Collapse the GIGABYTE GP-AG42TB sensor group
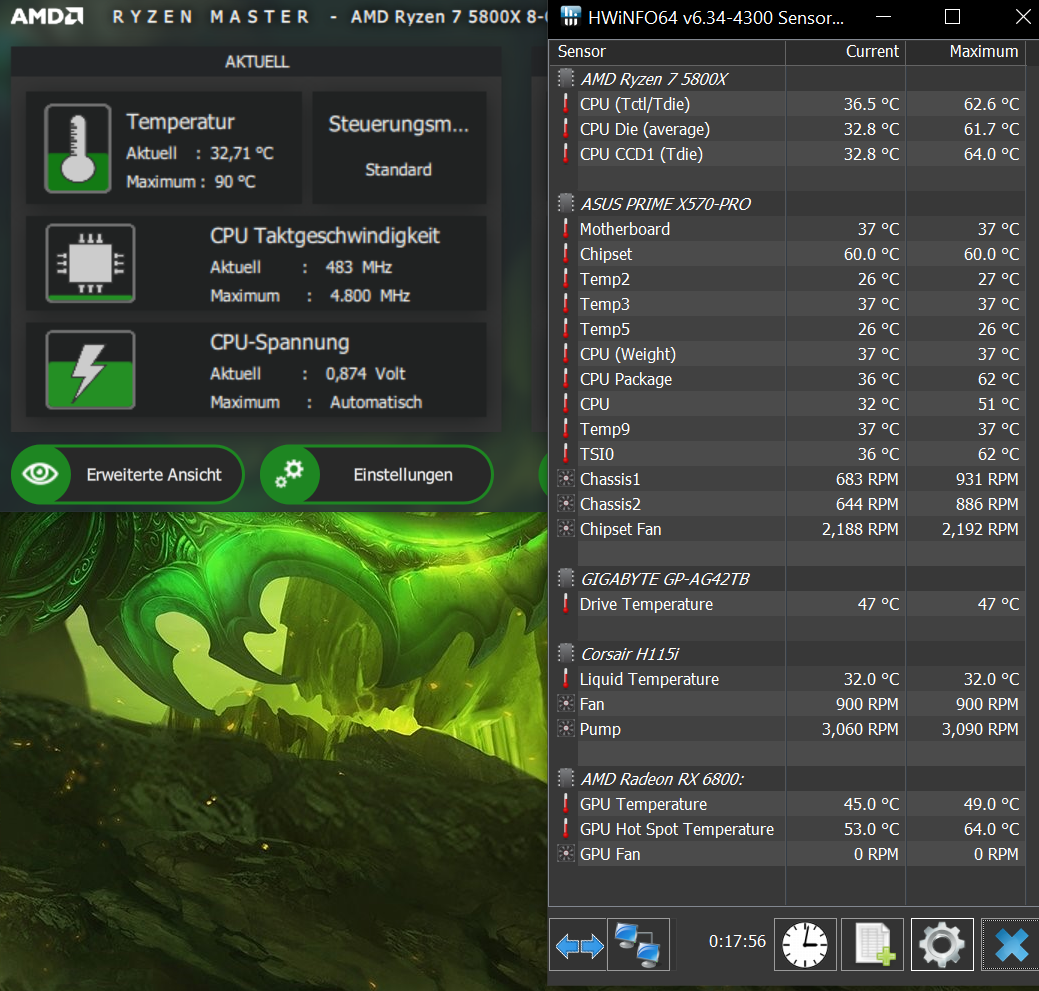The height and width of the screenshot is (991, 1039). click(566, 579)
